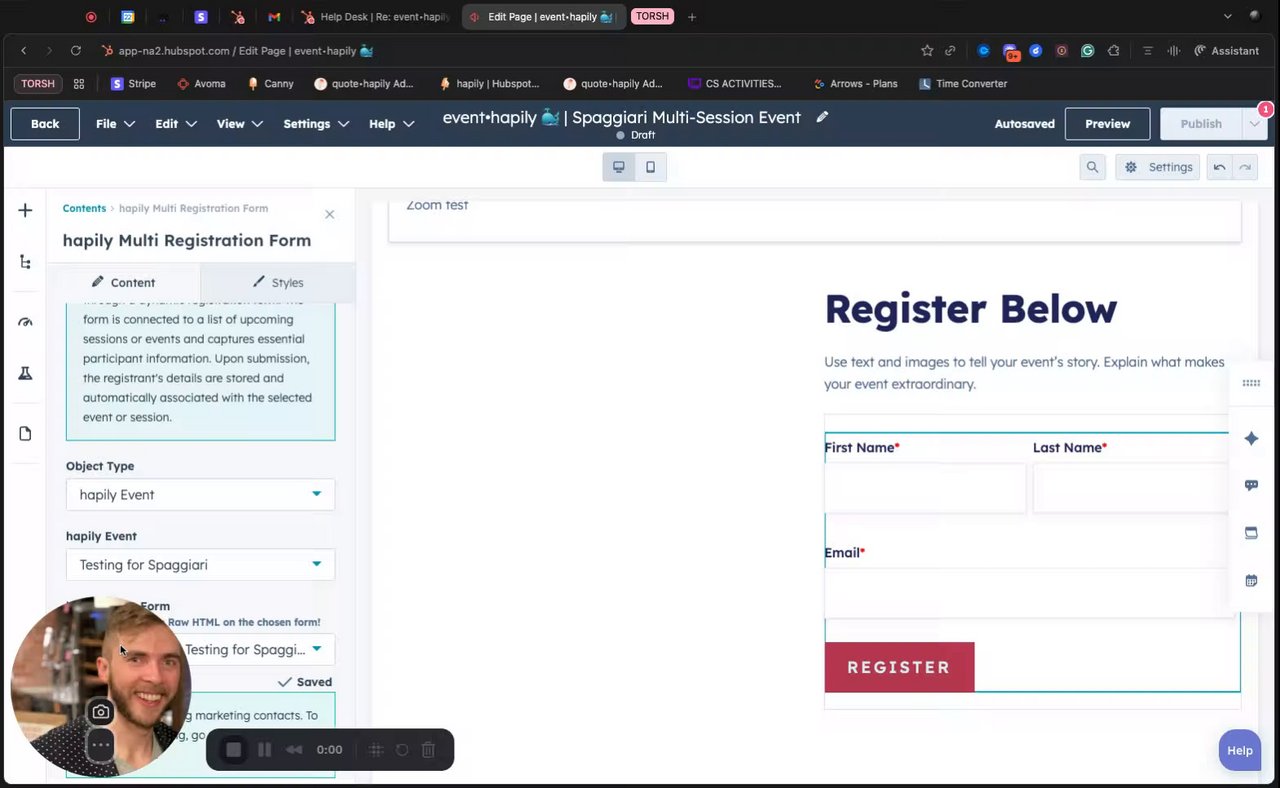Click the grid dots icon on right rail
The height and width of the screenshot is (788, 1280).
pyautogui.click(x=1251, y=383)
